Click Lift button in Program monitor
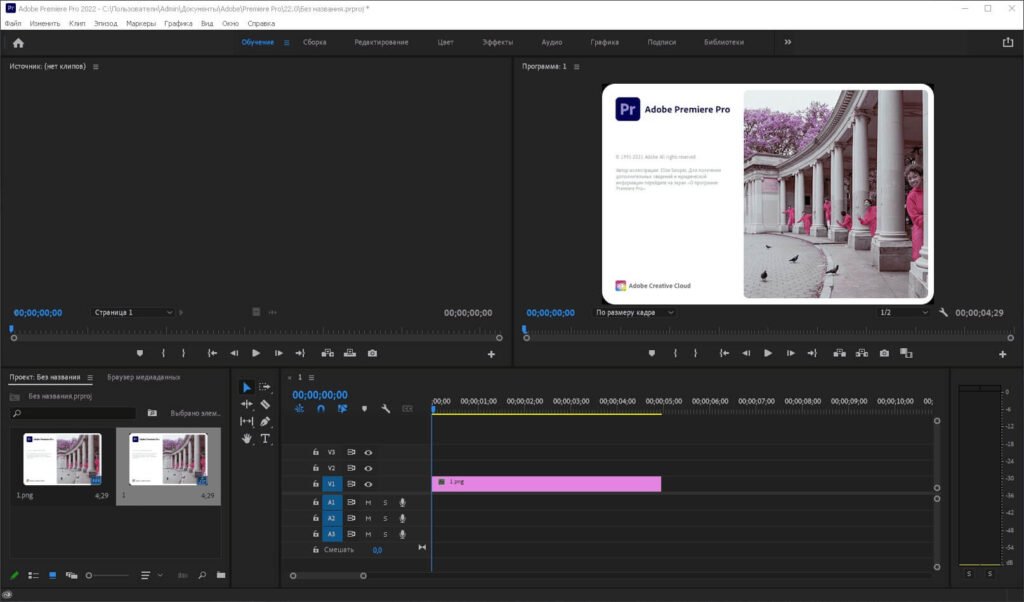Image resolution: width=1024 pixels, height=602 pixels. coord(839,353)
